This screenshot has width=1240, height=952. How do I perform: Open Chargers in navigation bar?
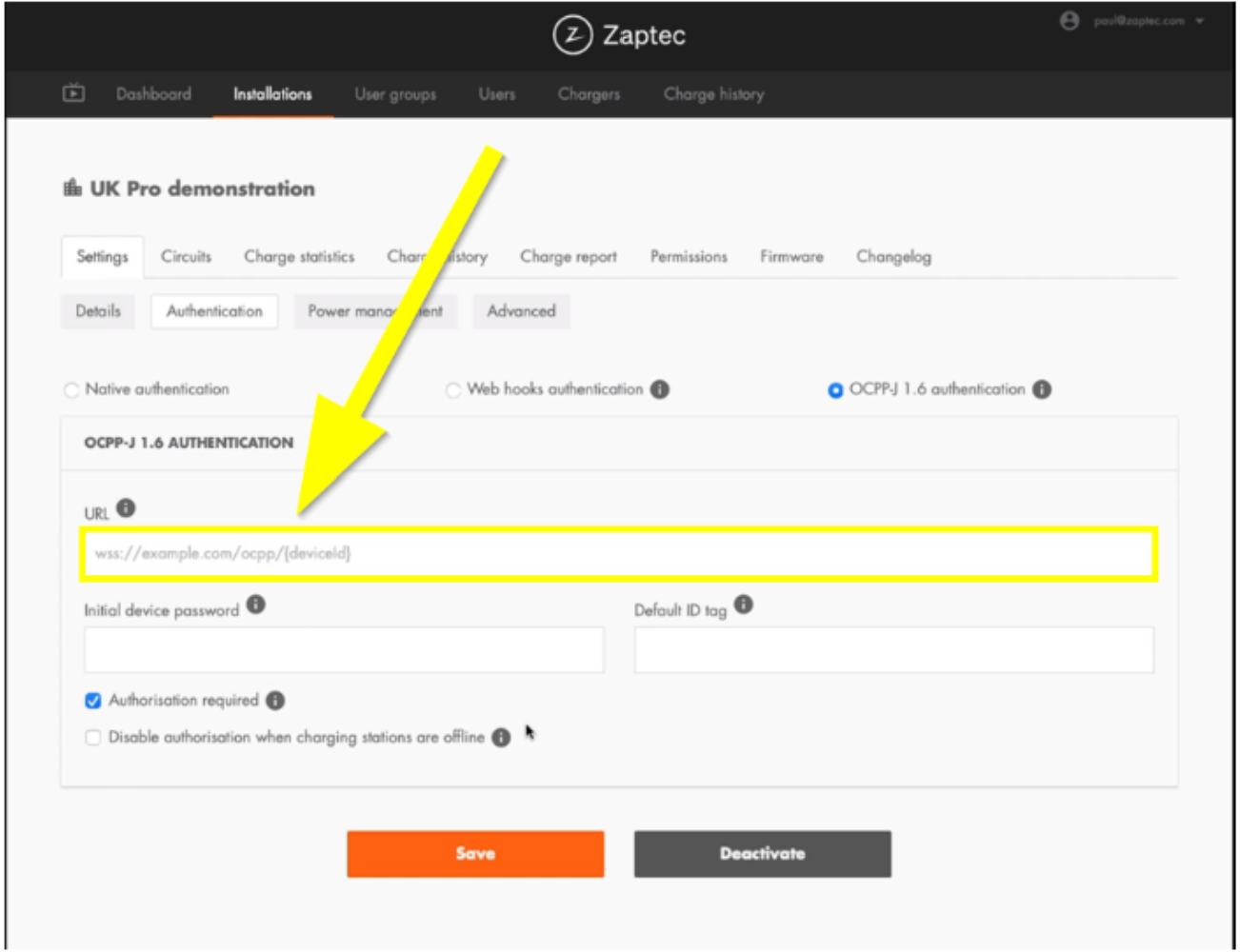tap(589, 94)
